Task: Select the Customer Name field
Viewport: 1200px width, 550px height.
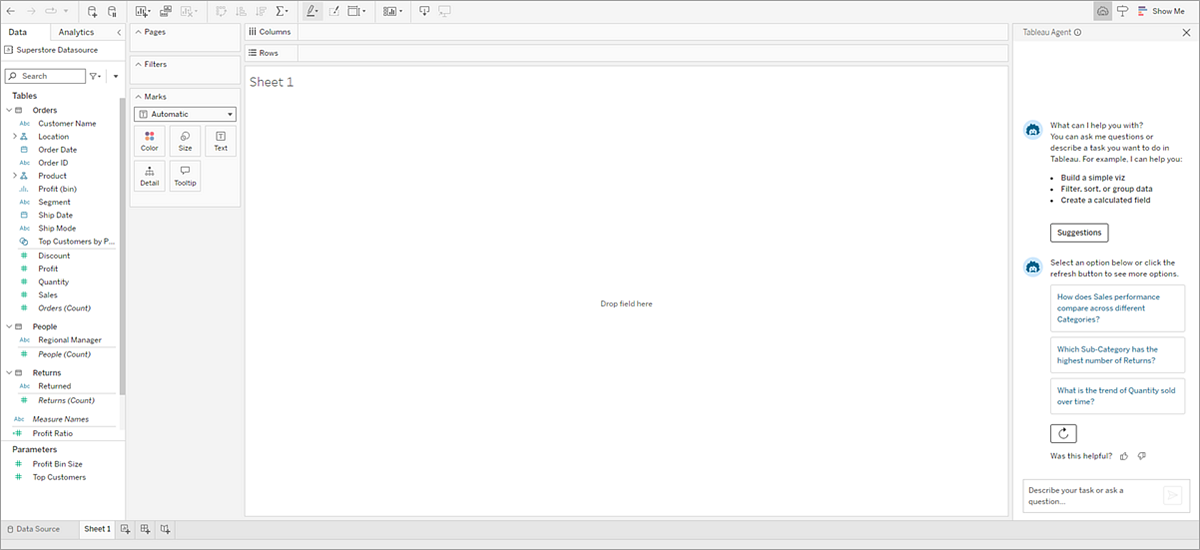Action: [66, 123]
